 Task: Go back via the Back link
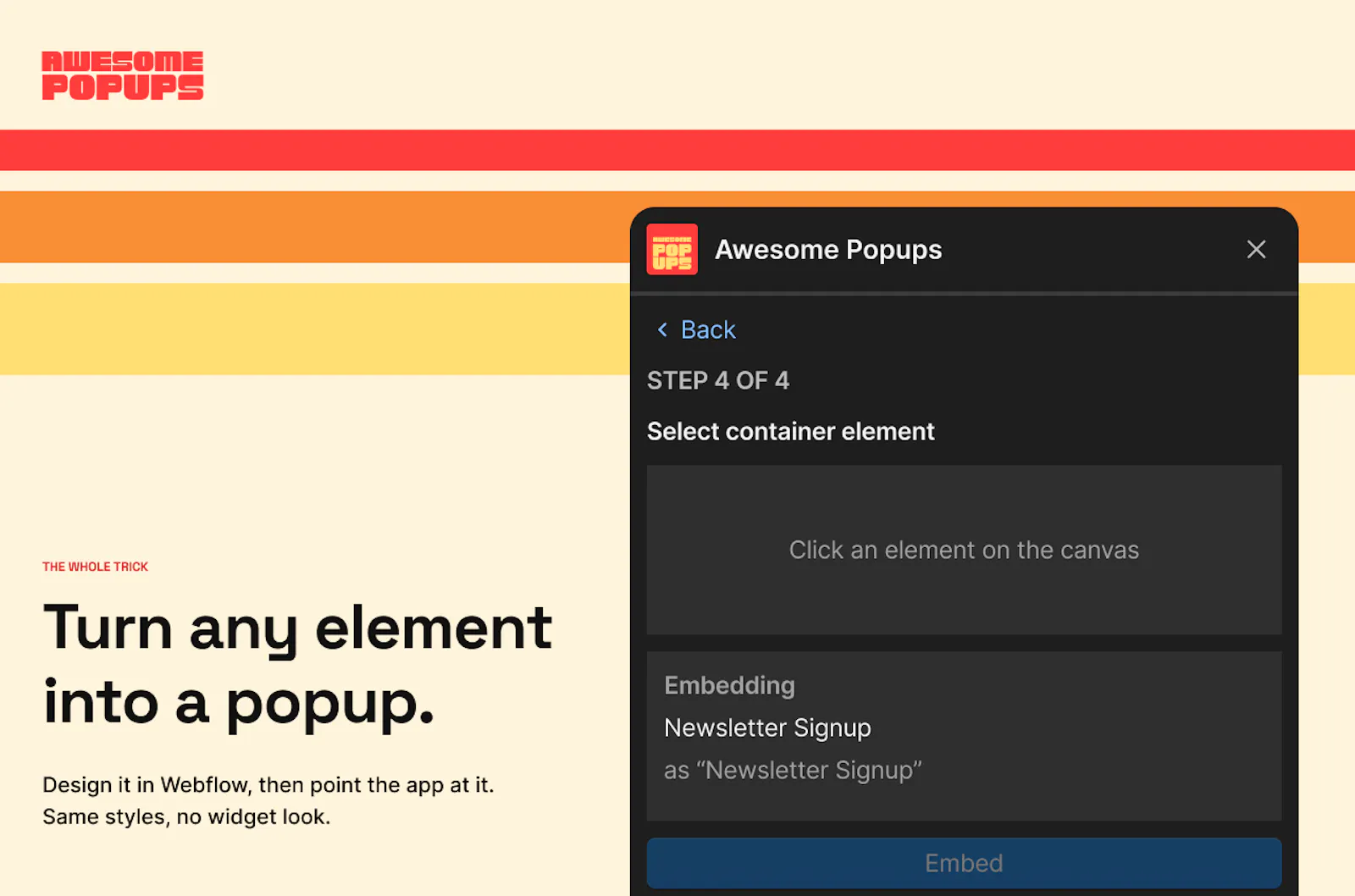708,329
